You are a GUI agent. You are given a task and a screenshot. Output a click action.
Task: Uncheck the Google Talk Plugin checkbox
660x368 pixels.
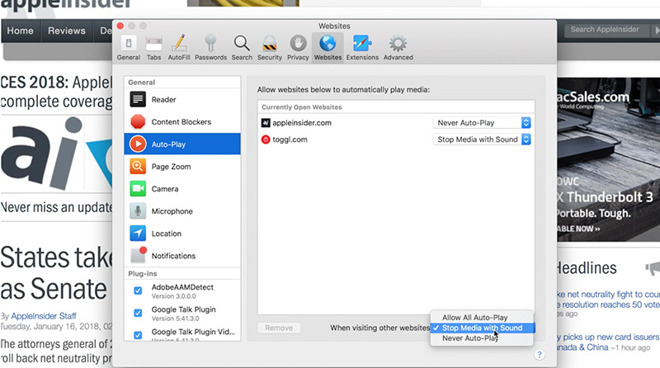[138, 313]
